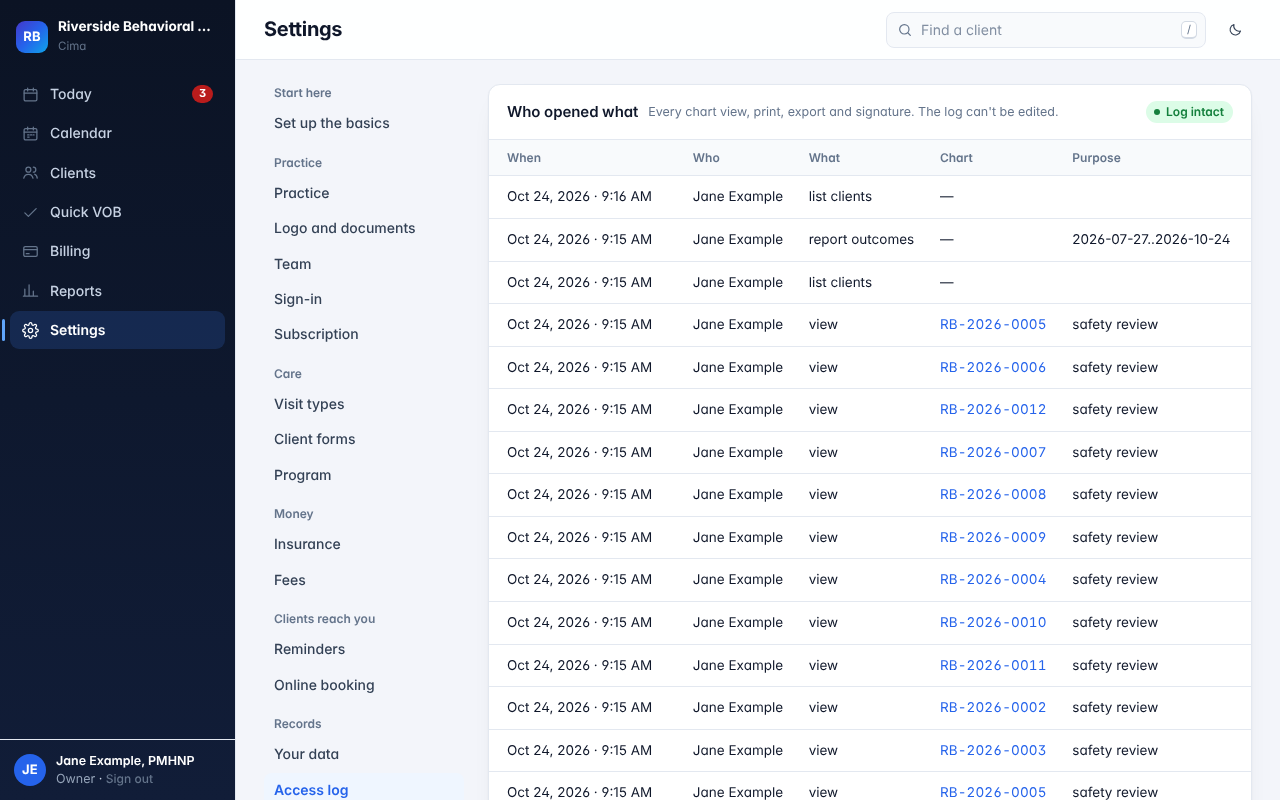The height and width of the screenshot is (800, 1280).
Task: Open chart RB-2026-0010
Action: 993,622
